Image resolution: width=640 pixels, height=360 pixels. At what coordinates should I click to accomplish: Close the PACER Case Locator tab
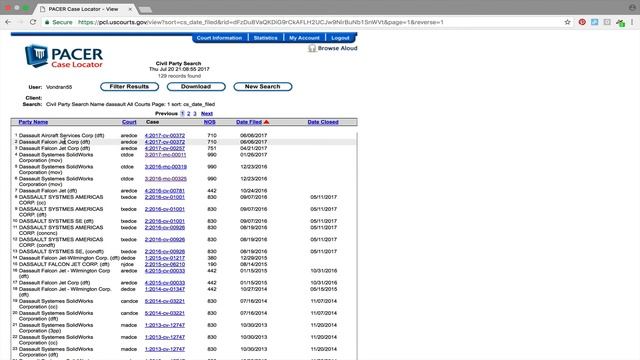(x=130, y=9)
